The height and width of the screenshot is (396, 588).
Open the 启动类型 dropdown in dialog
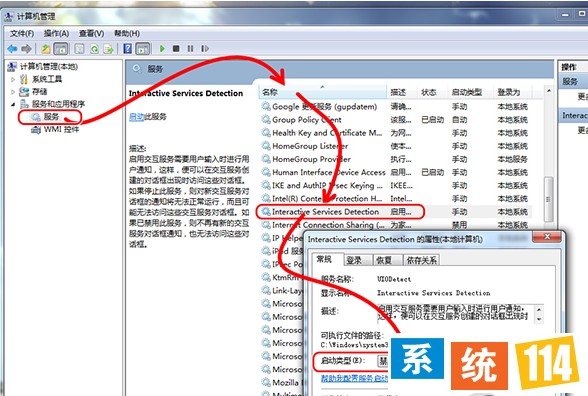[x=383, y=361]
